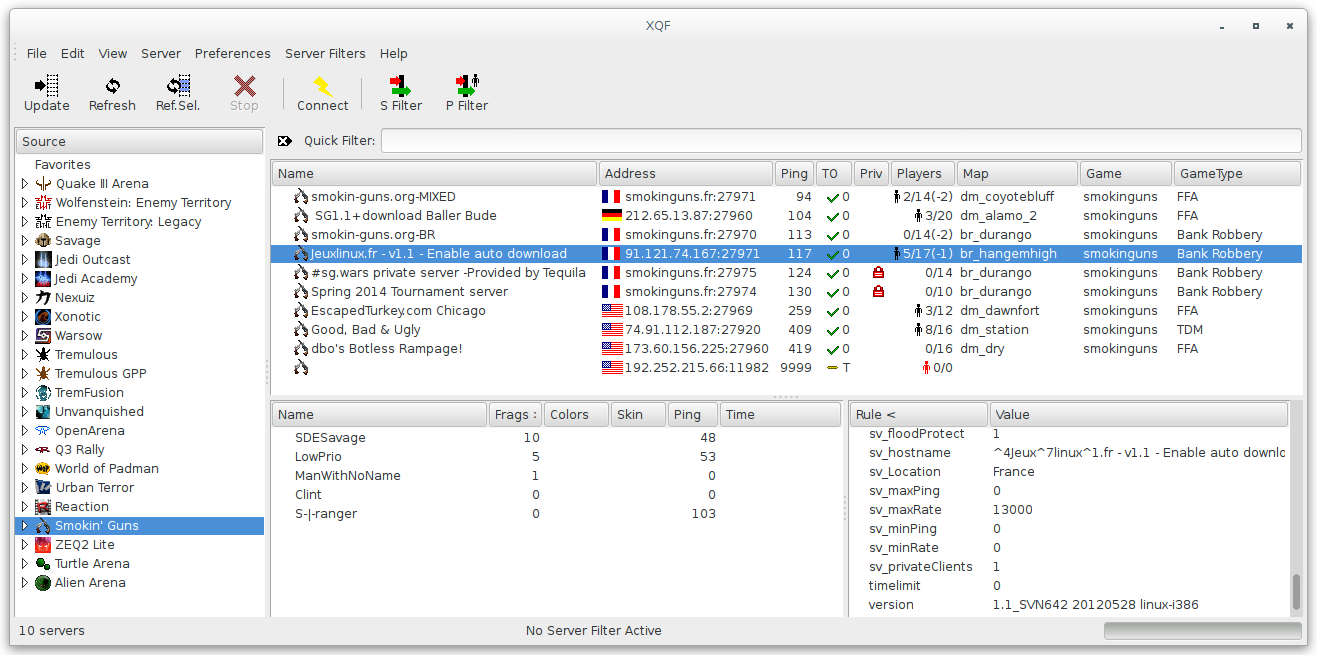
Task: Click the Quake III Arena icon
Action: pos(43,184)
